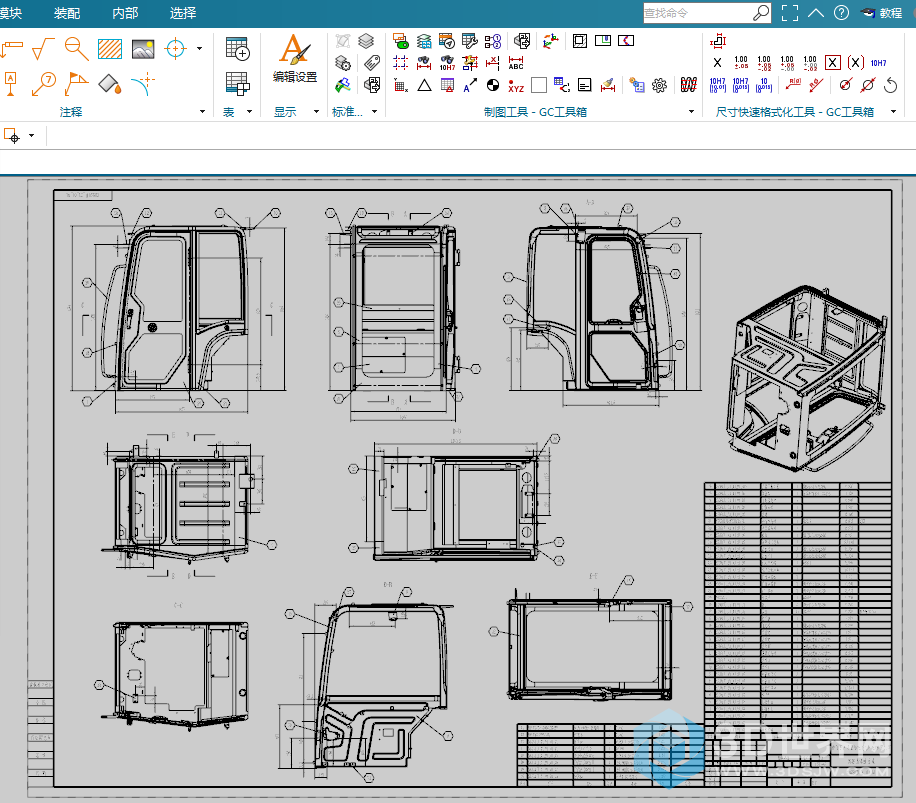The image size is (916, 803).
Task: Click the search magnifier icon
Action: (x=761, y=12)
